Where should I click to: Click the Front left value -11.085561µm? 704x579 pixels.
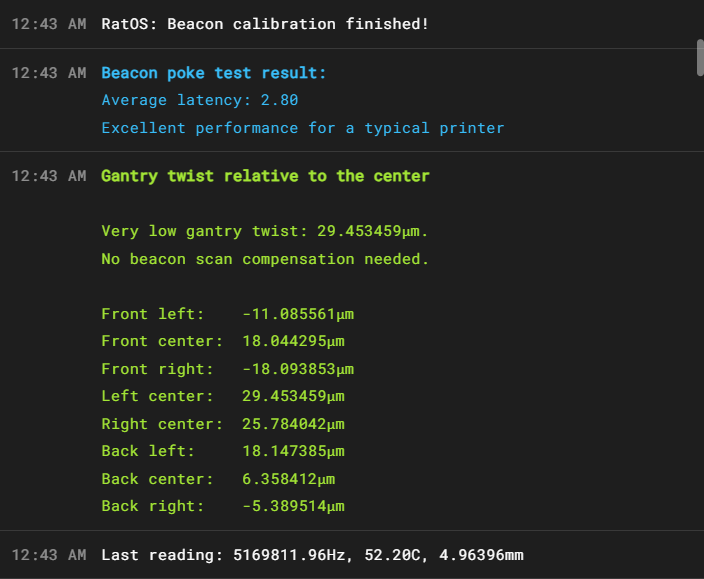coord(298,314)
